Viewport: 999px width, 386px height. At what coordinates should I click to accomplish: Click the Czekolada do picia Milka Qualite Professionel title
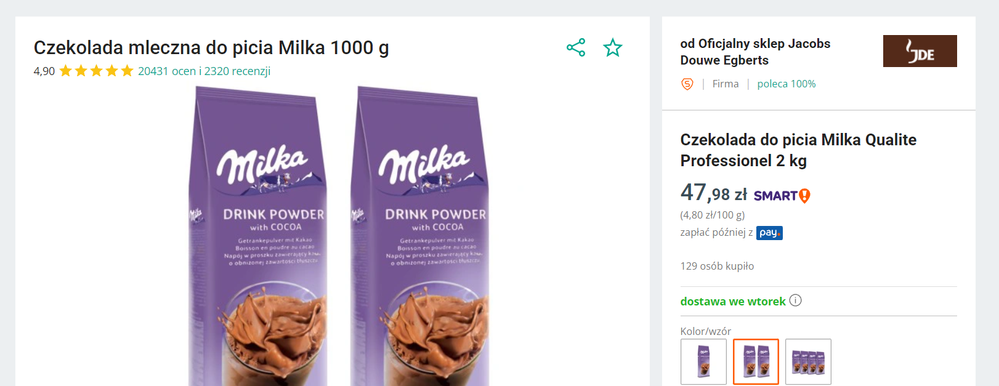pos(798,150)
